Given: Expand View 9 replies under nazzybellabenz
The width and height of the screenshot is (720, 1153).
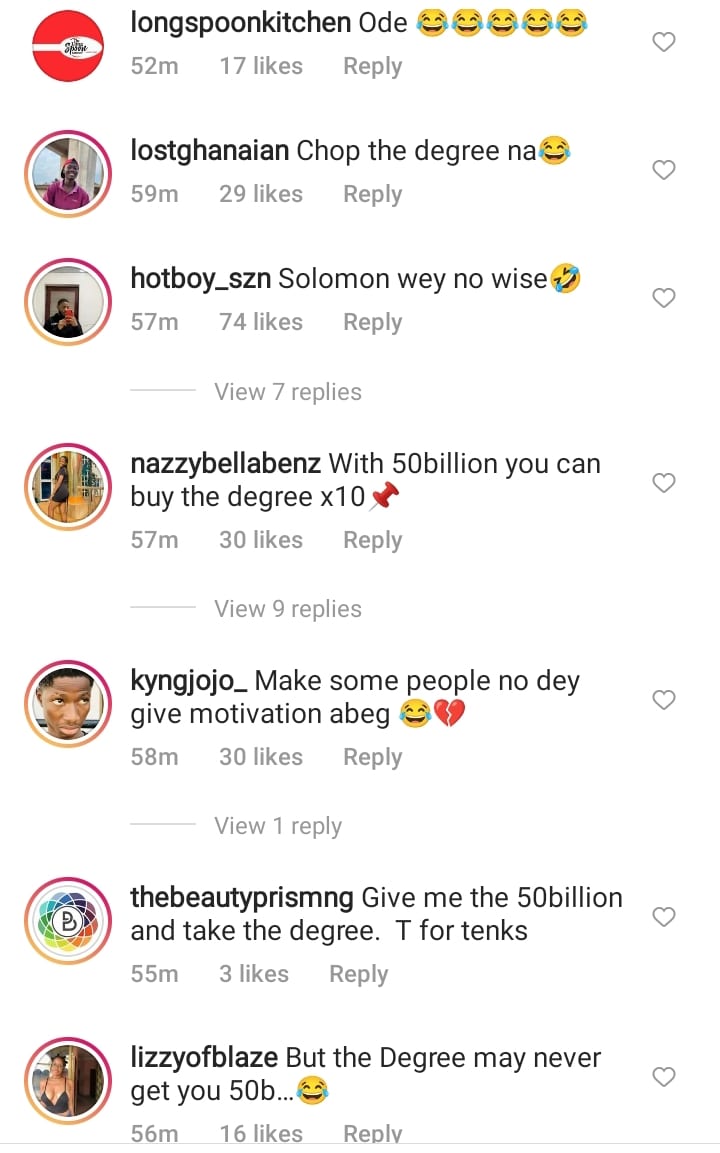Looking at the screenshot, I should [288, 609].
